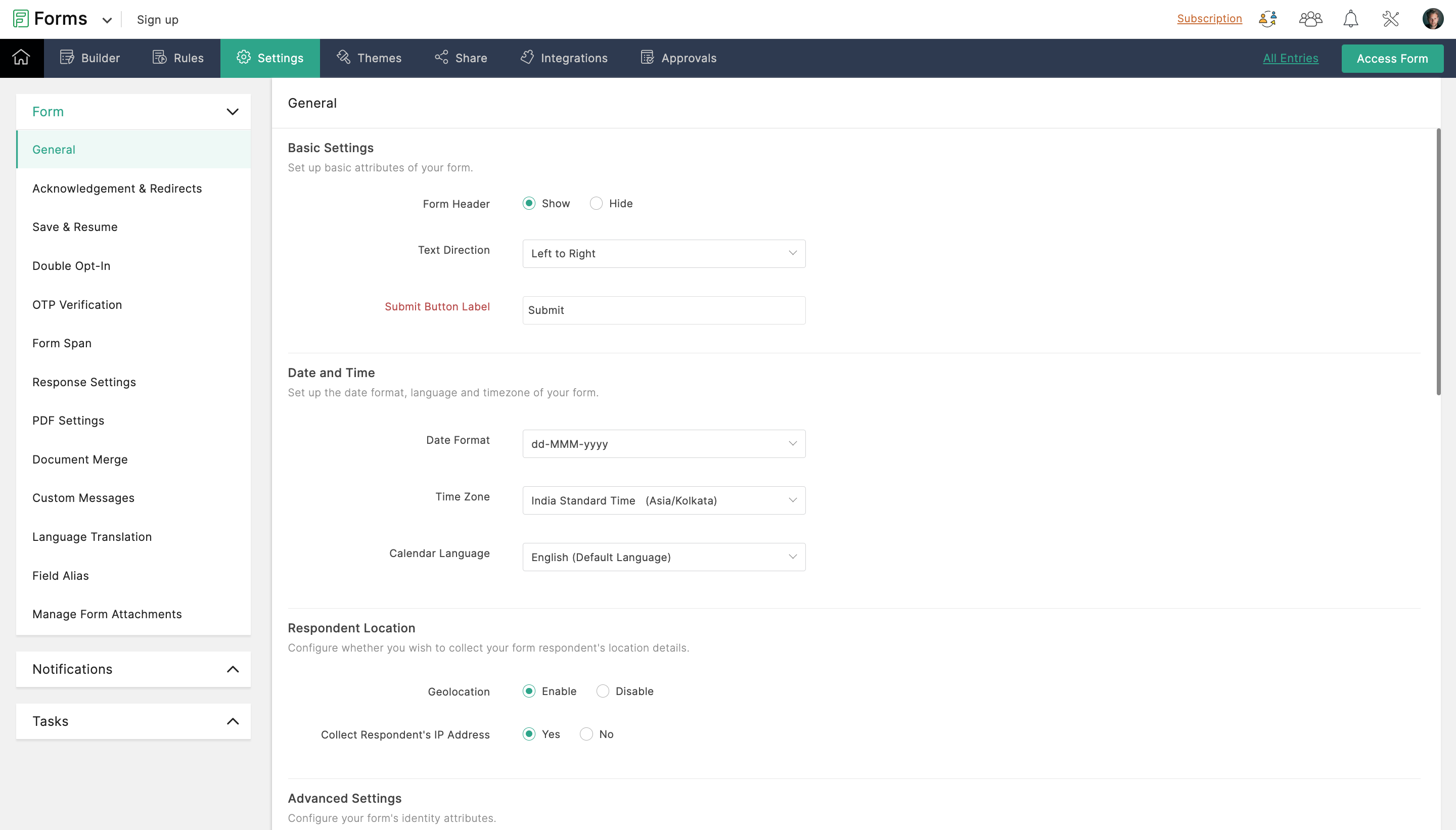Select General in the sidebar
The height and width of the screenshot is (830, 1456).
pyautogui.click(x=133, y=149)
